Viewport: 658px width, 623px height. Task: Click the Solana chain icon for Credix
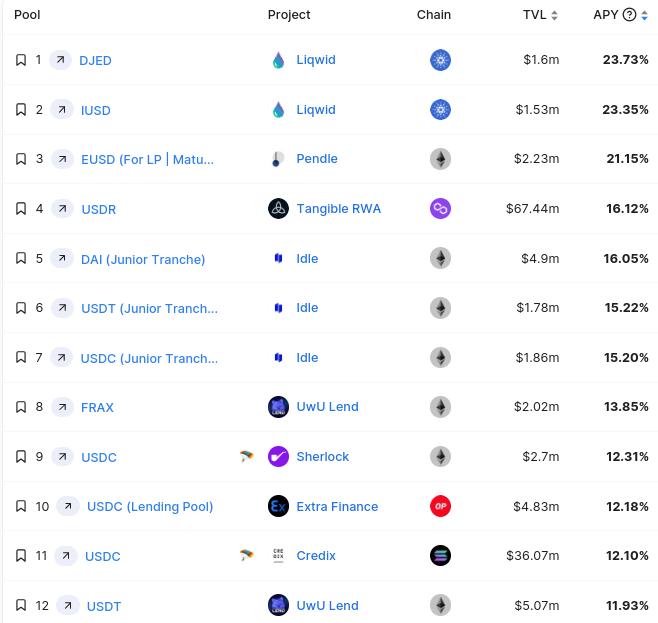pyautogui.click(x=440, y=556)
